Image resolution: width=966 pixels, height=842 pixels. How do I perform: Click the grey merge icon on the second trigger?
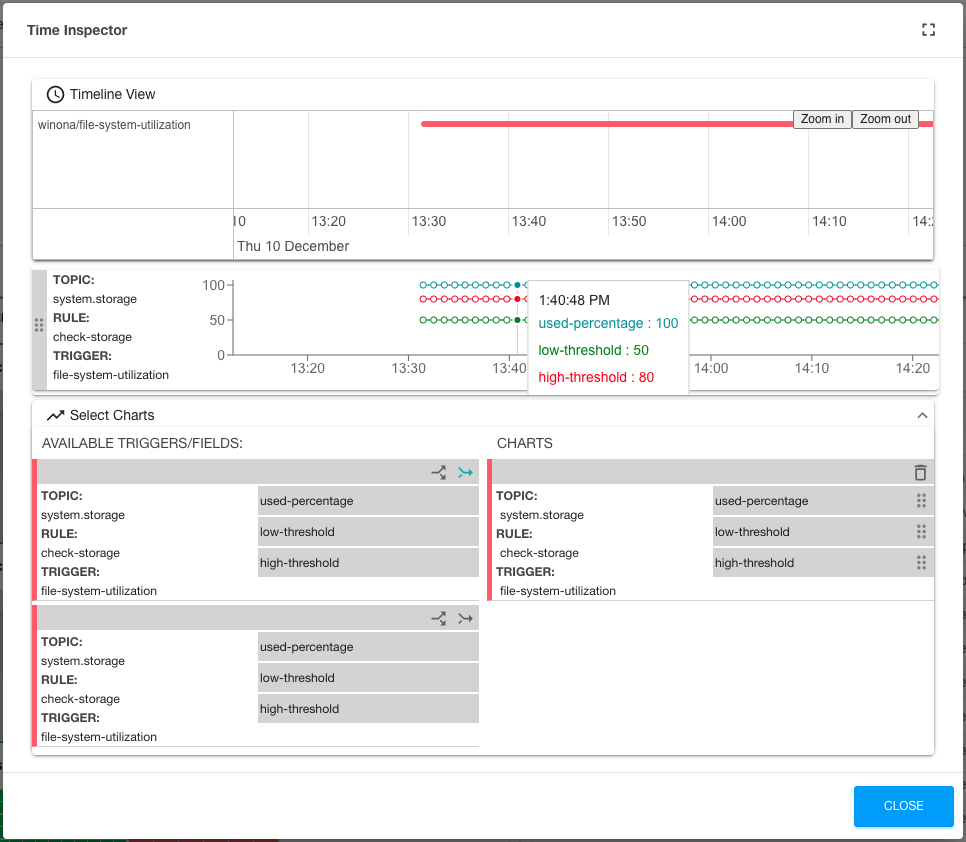pyautogui.click(x=465, y=618)
